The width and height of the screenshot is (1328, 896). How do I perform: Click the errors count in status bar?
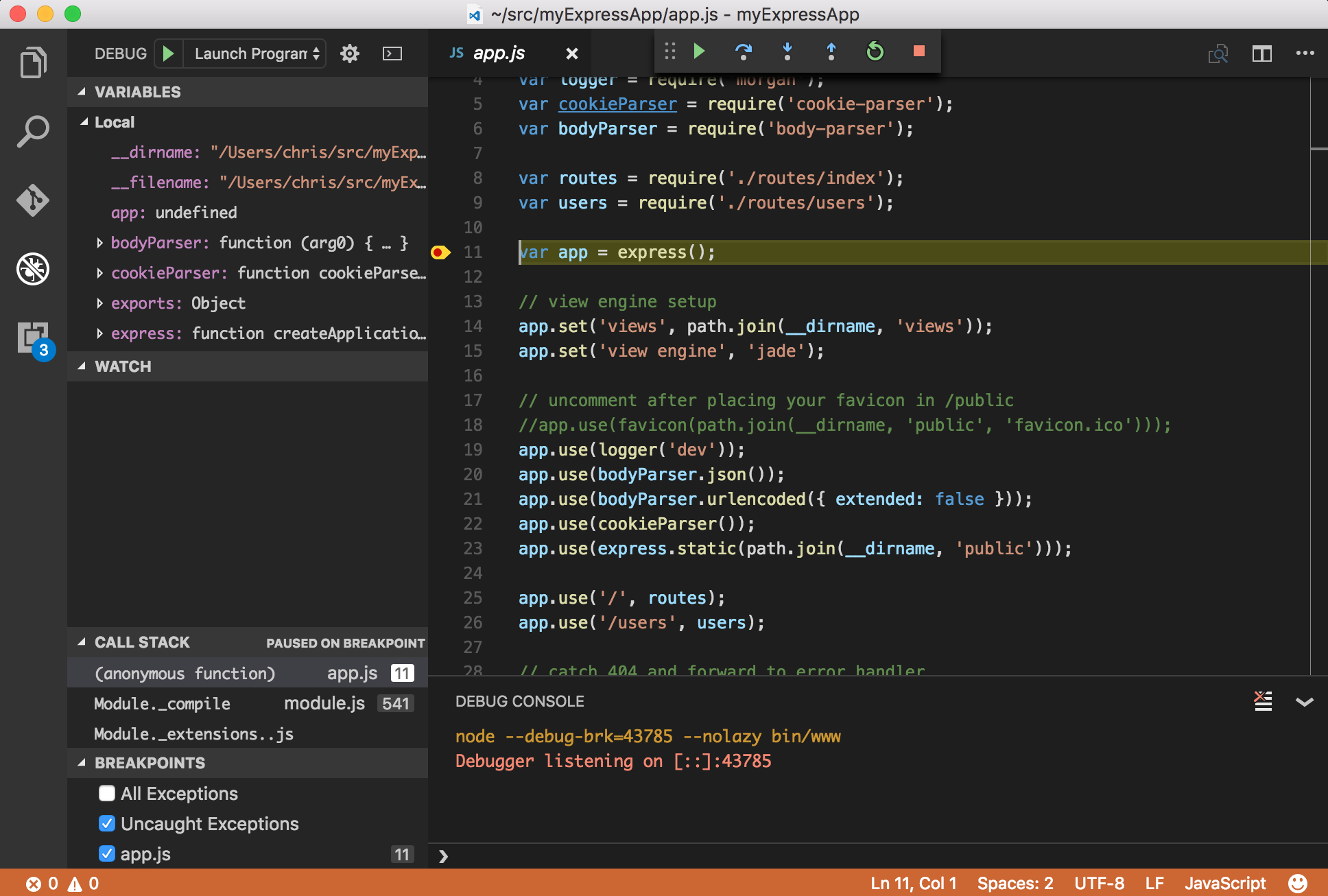(x=43, y=883)
